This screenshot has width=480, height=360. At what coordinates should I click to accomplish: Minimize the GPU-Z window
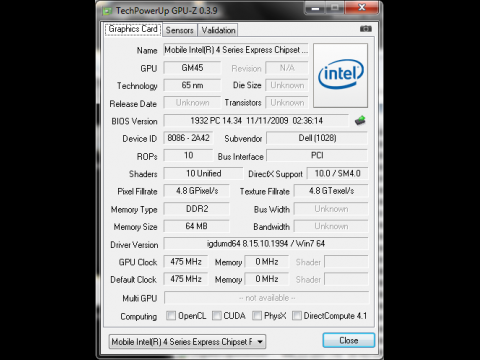[x=315, y=8]
